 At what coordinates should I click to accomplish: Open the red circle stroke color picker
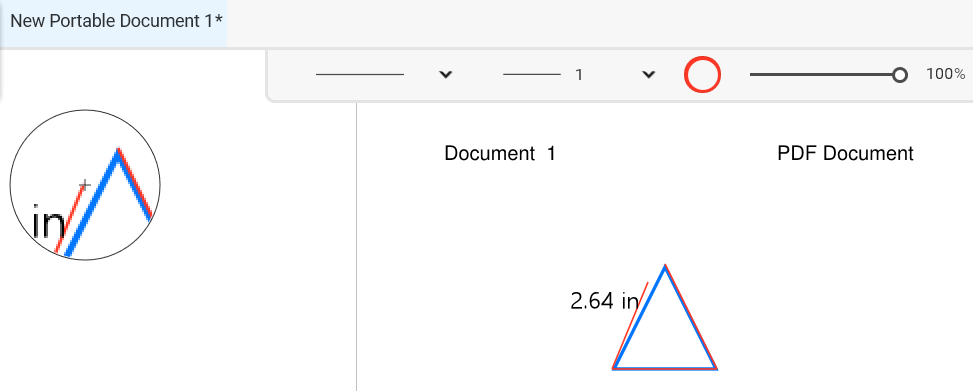702,74
